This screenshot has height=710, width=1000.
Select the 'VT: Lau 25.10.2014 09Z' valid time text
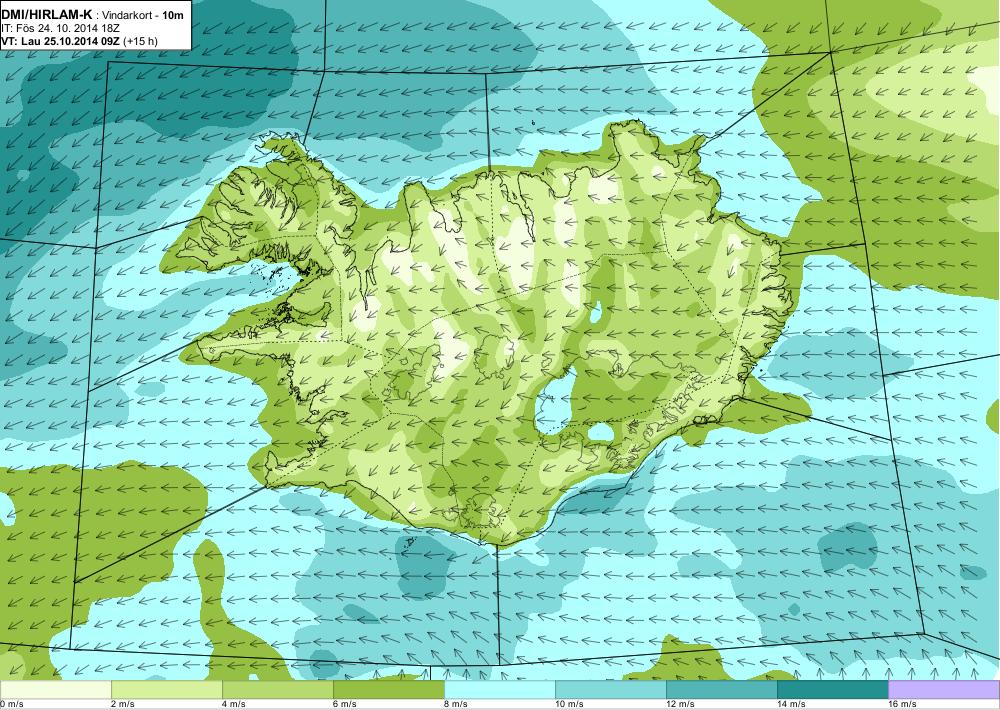point(61,41)
